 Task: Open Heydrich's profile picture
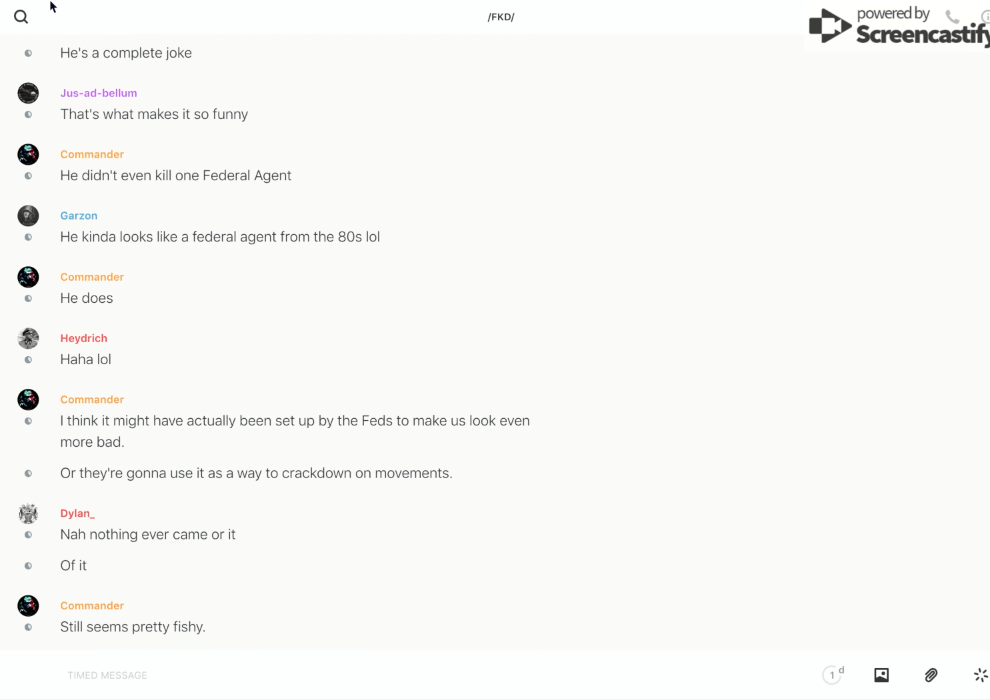tap(28, 338)
